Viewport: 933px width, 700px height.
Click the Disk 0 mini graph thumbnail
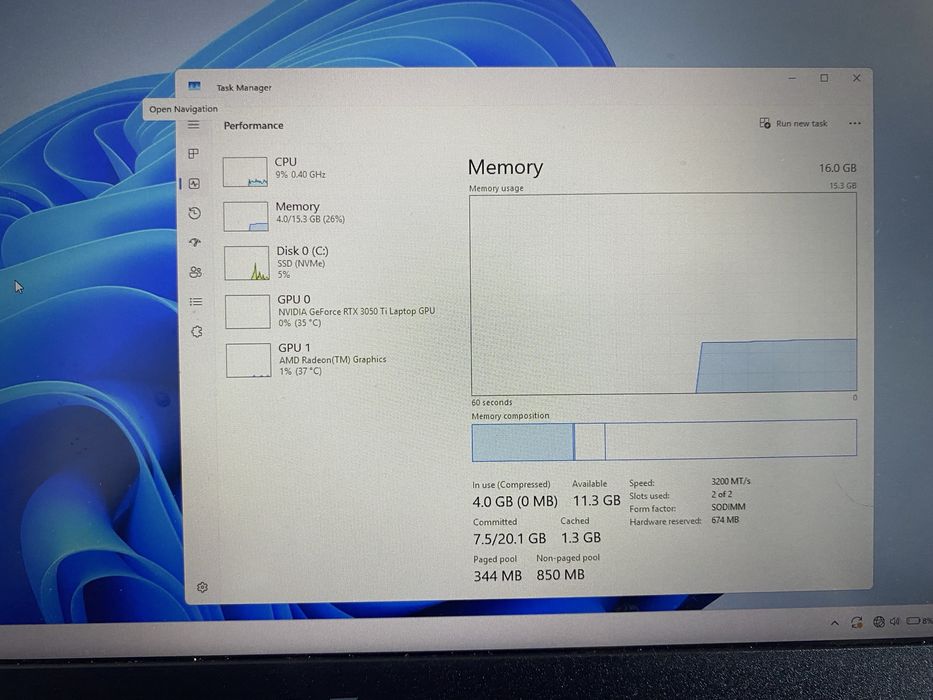pos(247,263)
